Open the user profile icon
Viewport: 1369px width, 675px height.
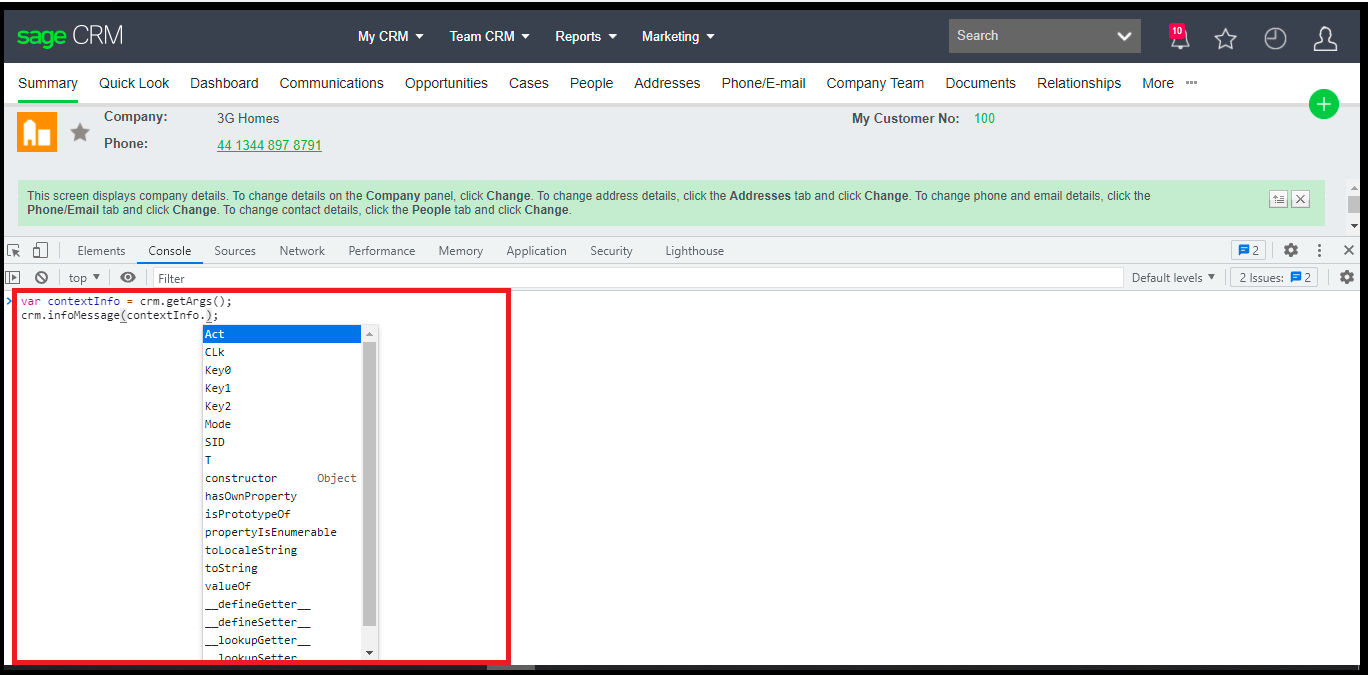pyautogui.click(x=1325, y=38)
